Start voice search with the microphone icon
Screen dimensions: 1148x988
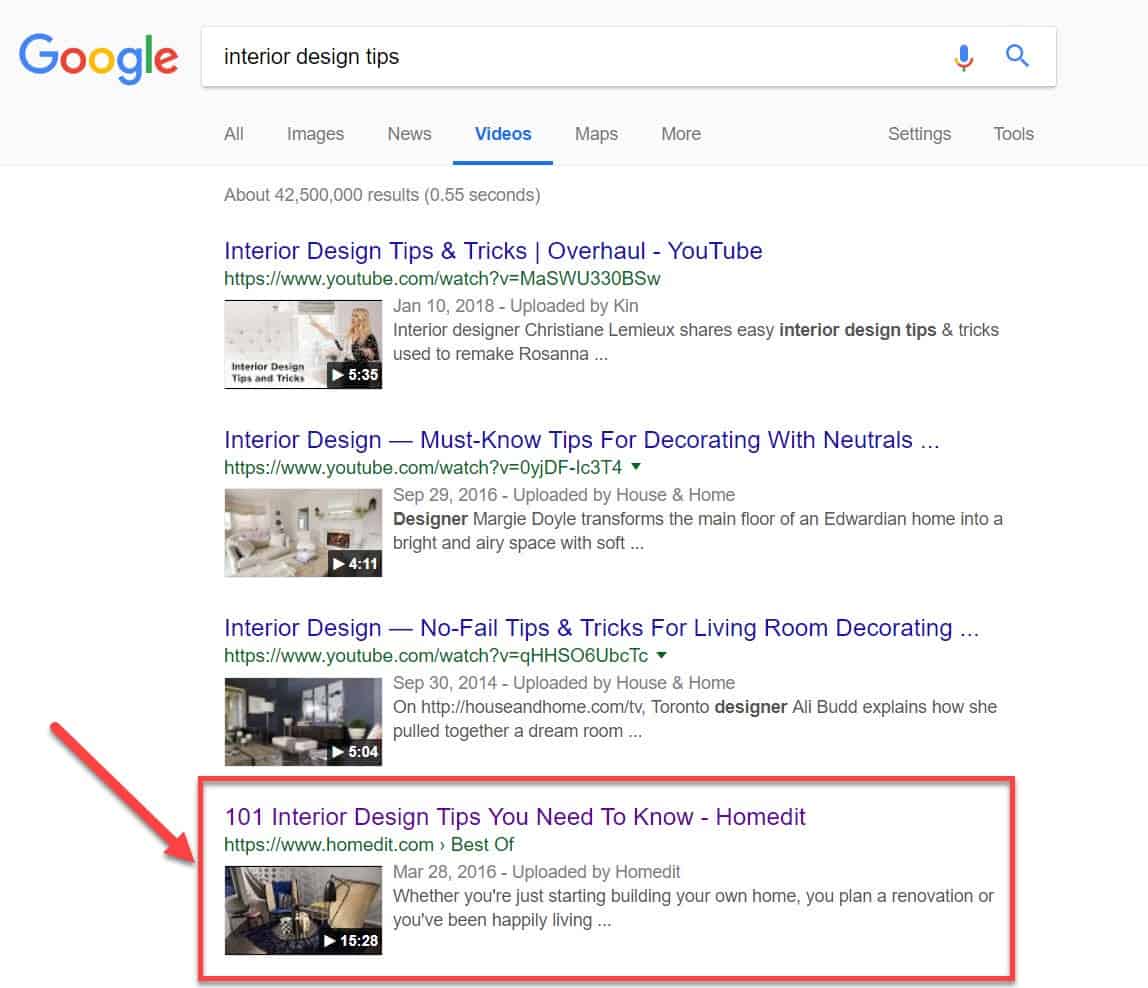click(x=964, y=57)
